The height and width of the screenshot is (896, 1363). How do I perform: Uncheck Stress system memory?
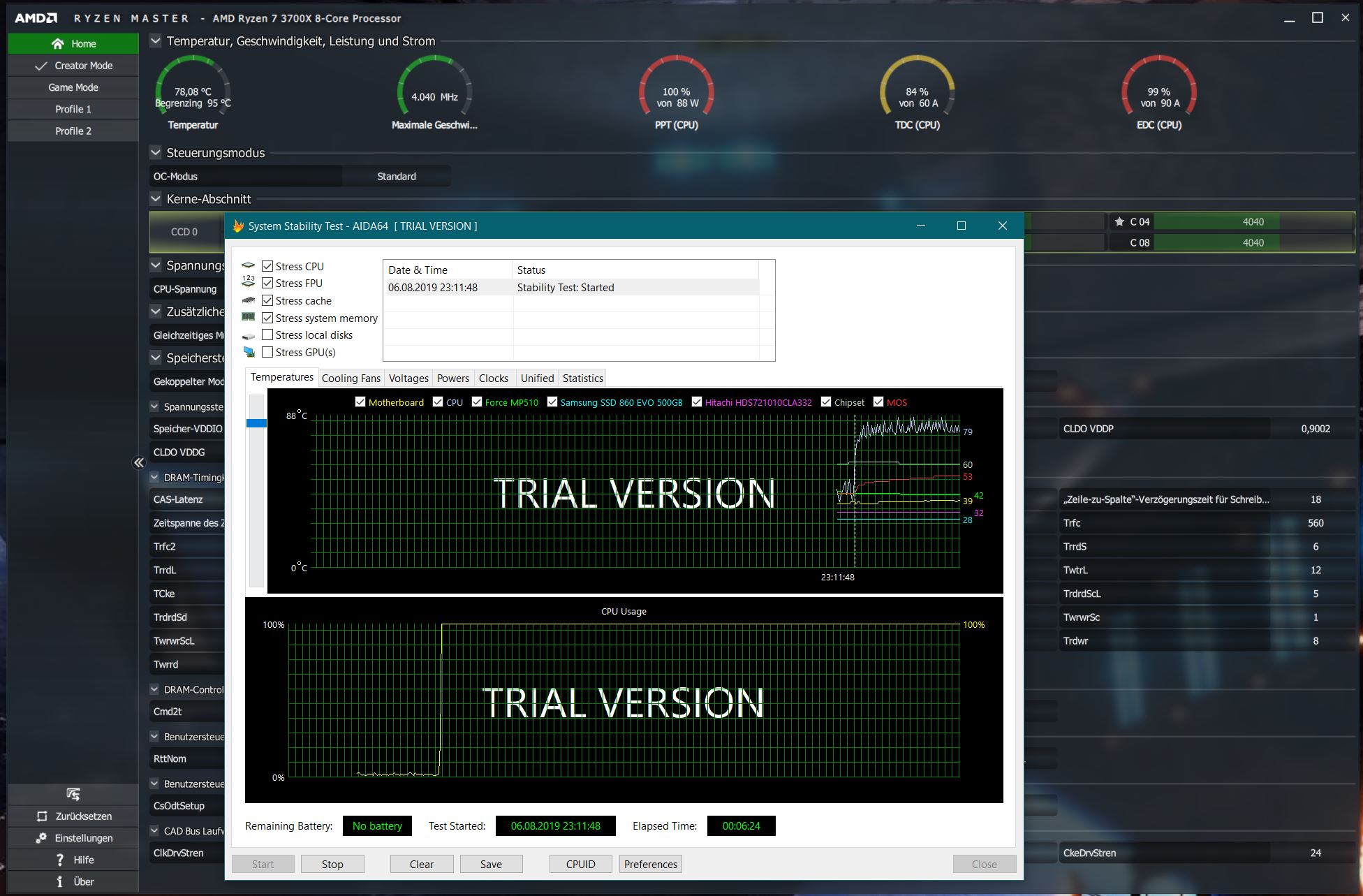click(267, 318)
